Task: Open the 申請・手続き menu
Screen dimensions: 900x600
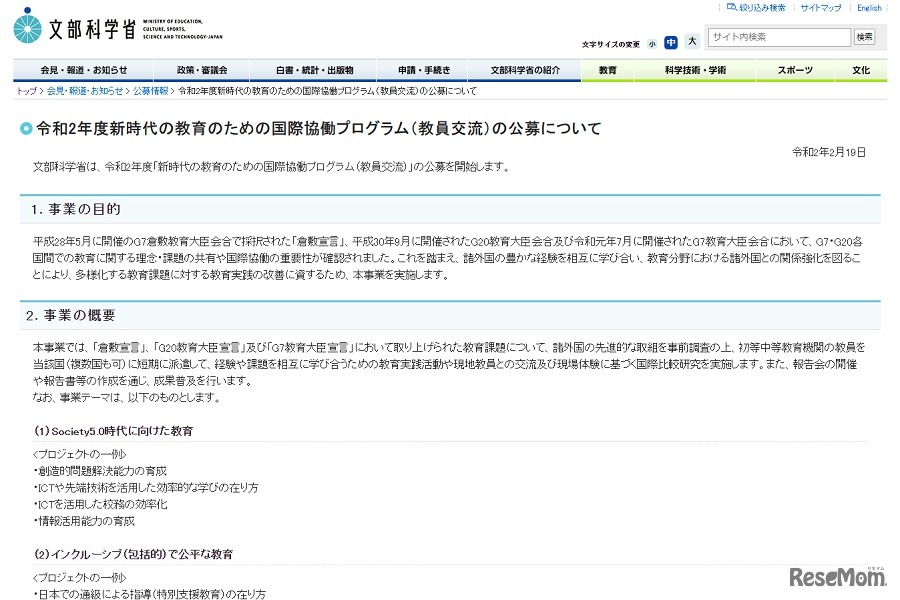Action: [x=423, y=70]
